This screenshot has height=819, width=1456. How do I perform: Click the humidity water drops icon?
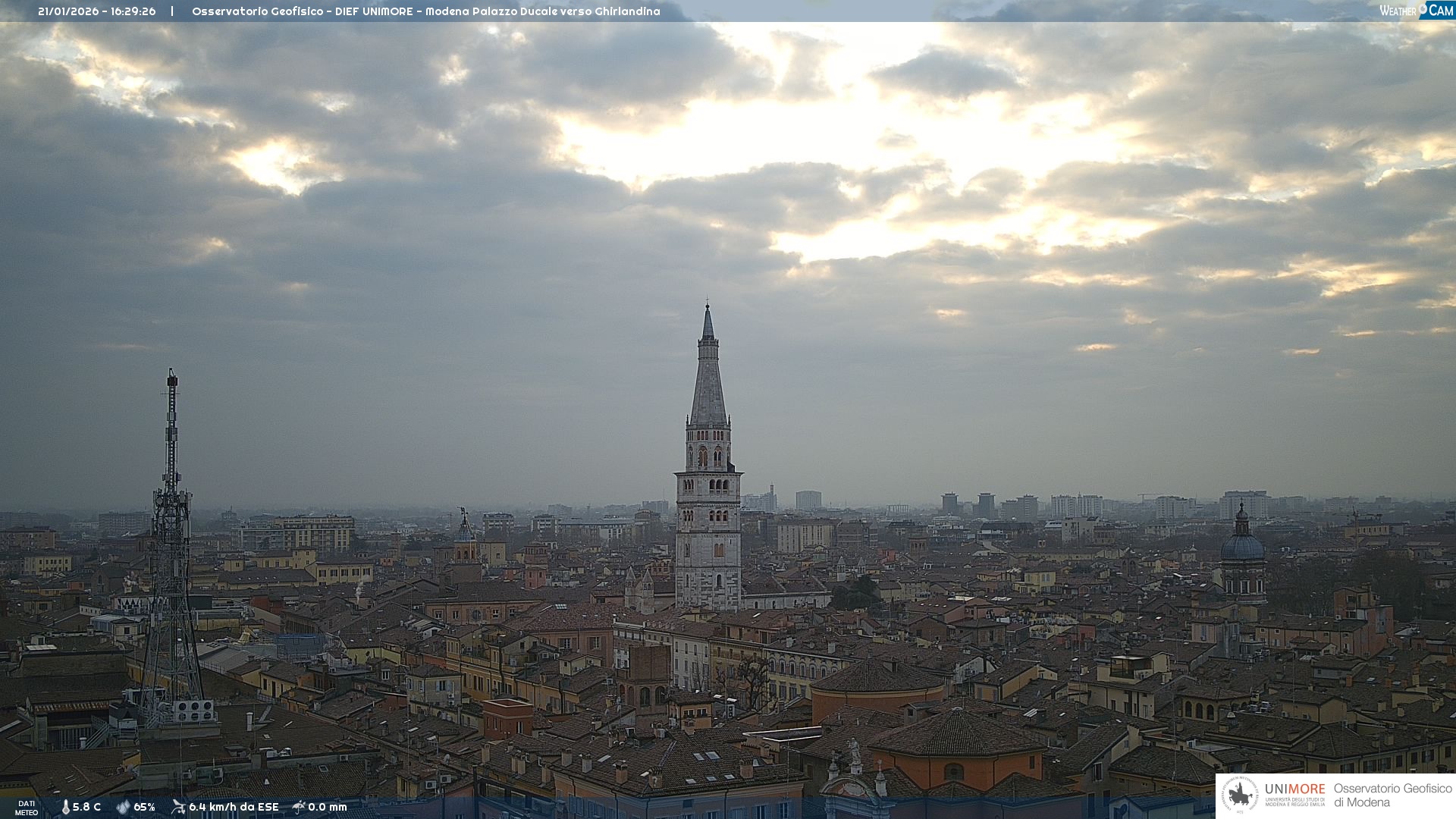pos(123,808)
